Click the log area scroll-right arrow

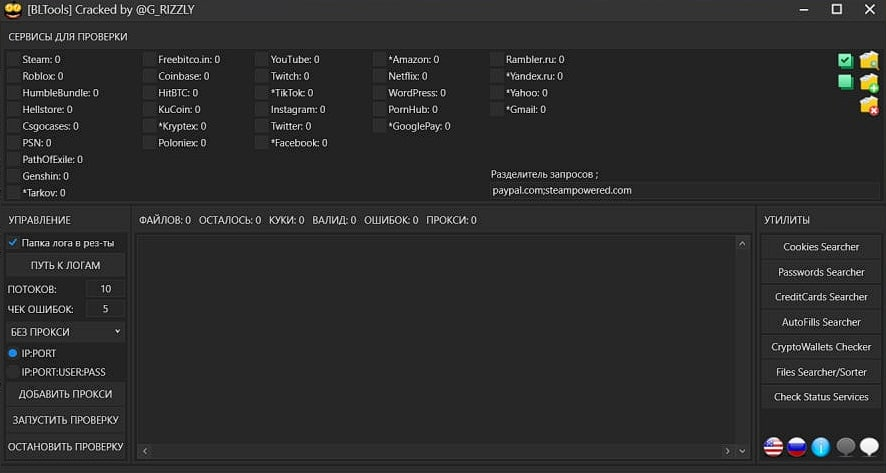728,451
